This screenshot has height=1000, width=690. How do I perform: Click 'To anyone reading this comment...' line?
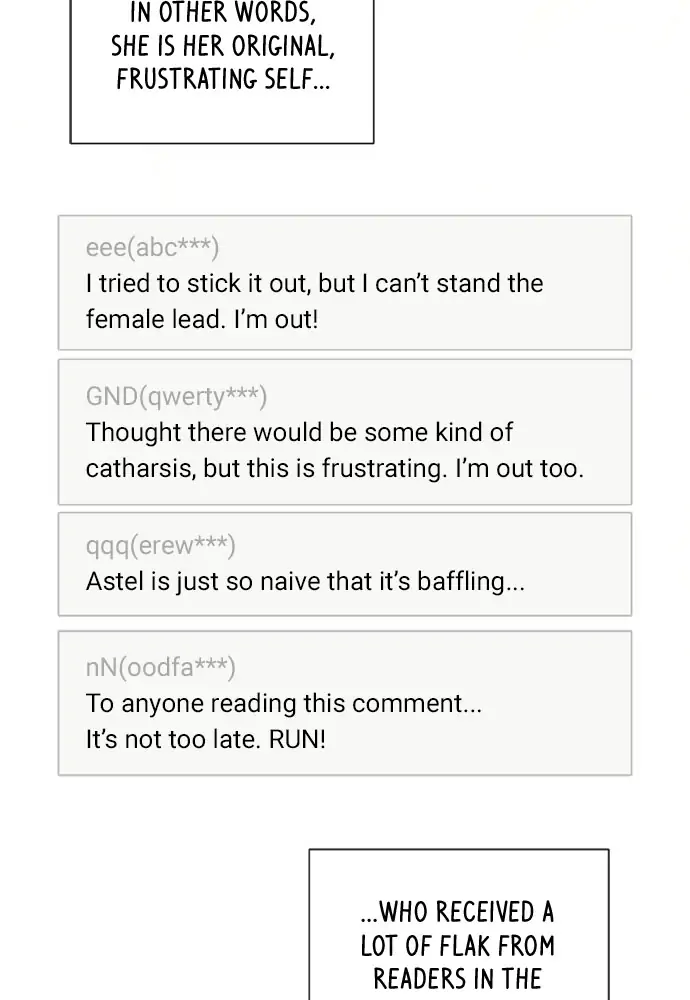[x=283, y=703]
